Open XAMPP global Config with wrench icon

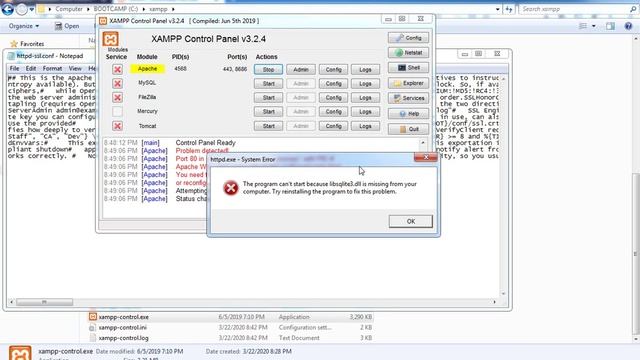tap(409, 38)
